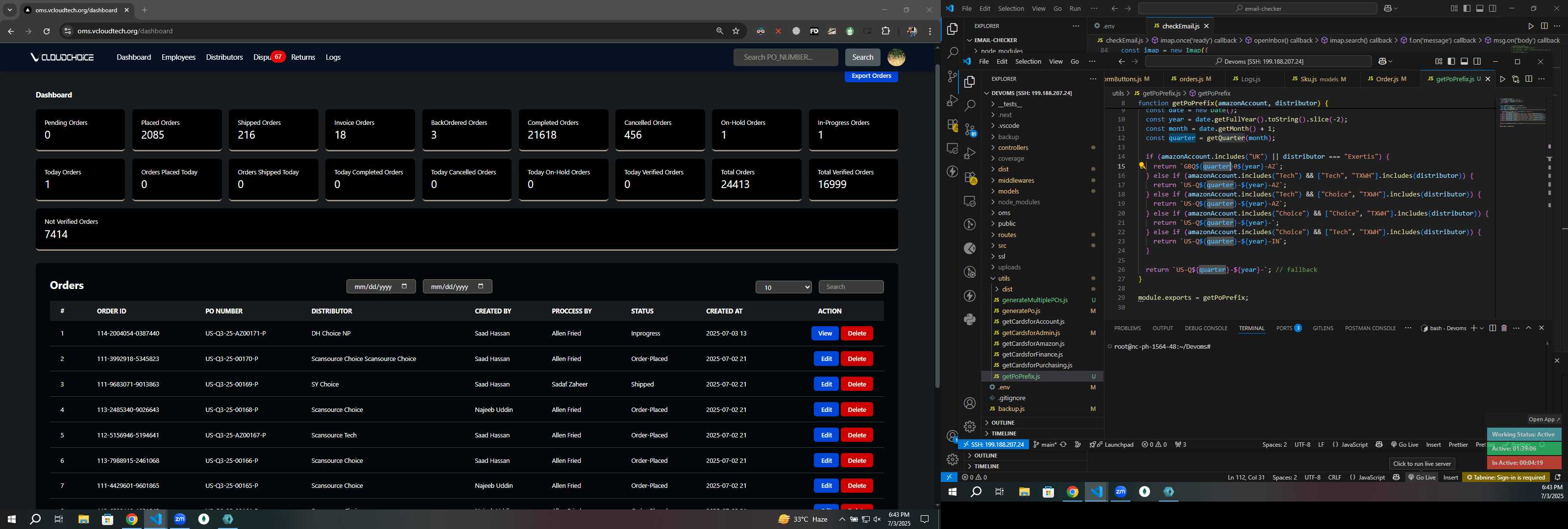Click Export Orders button
Image resolution: width=1568 pixels, height=529 pixels.
(x=871, y=76)
